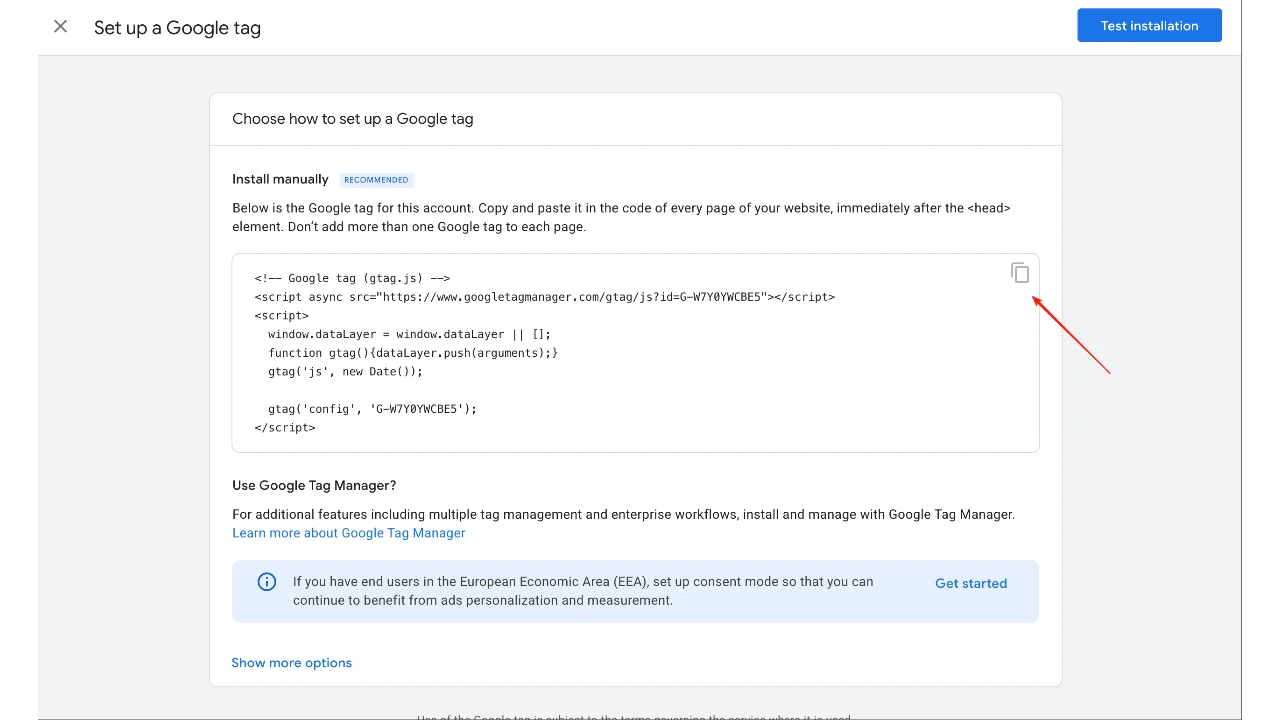Click the gtag('js', new Date()) line
The width and height of the screenshot is (1280, 720).
coord(345,371)
